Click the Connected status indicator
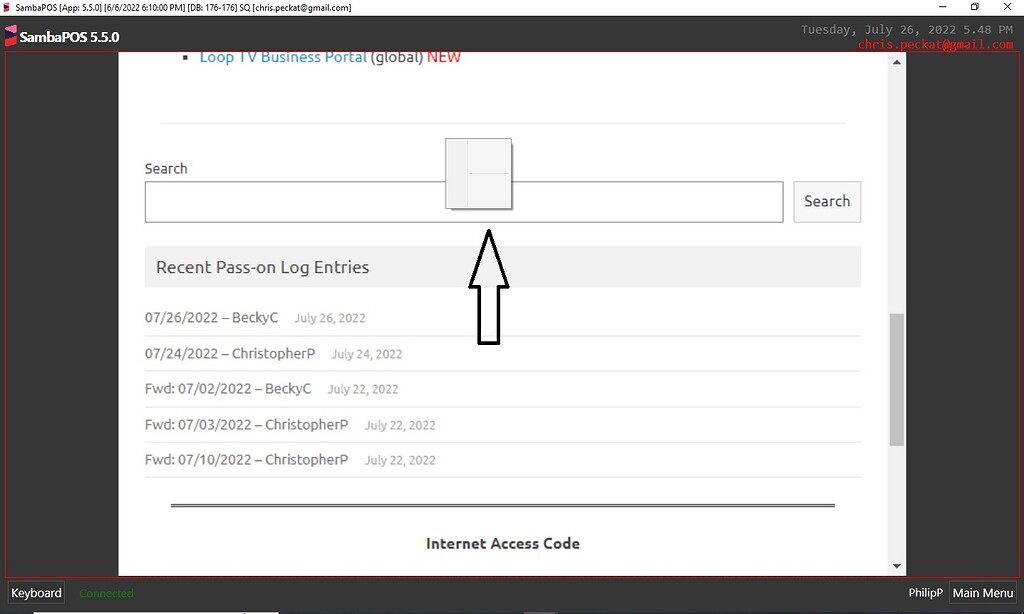The image size is (1024, 614). pyautogui.click(x=106, y=592)
